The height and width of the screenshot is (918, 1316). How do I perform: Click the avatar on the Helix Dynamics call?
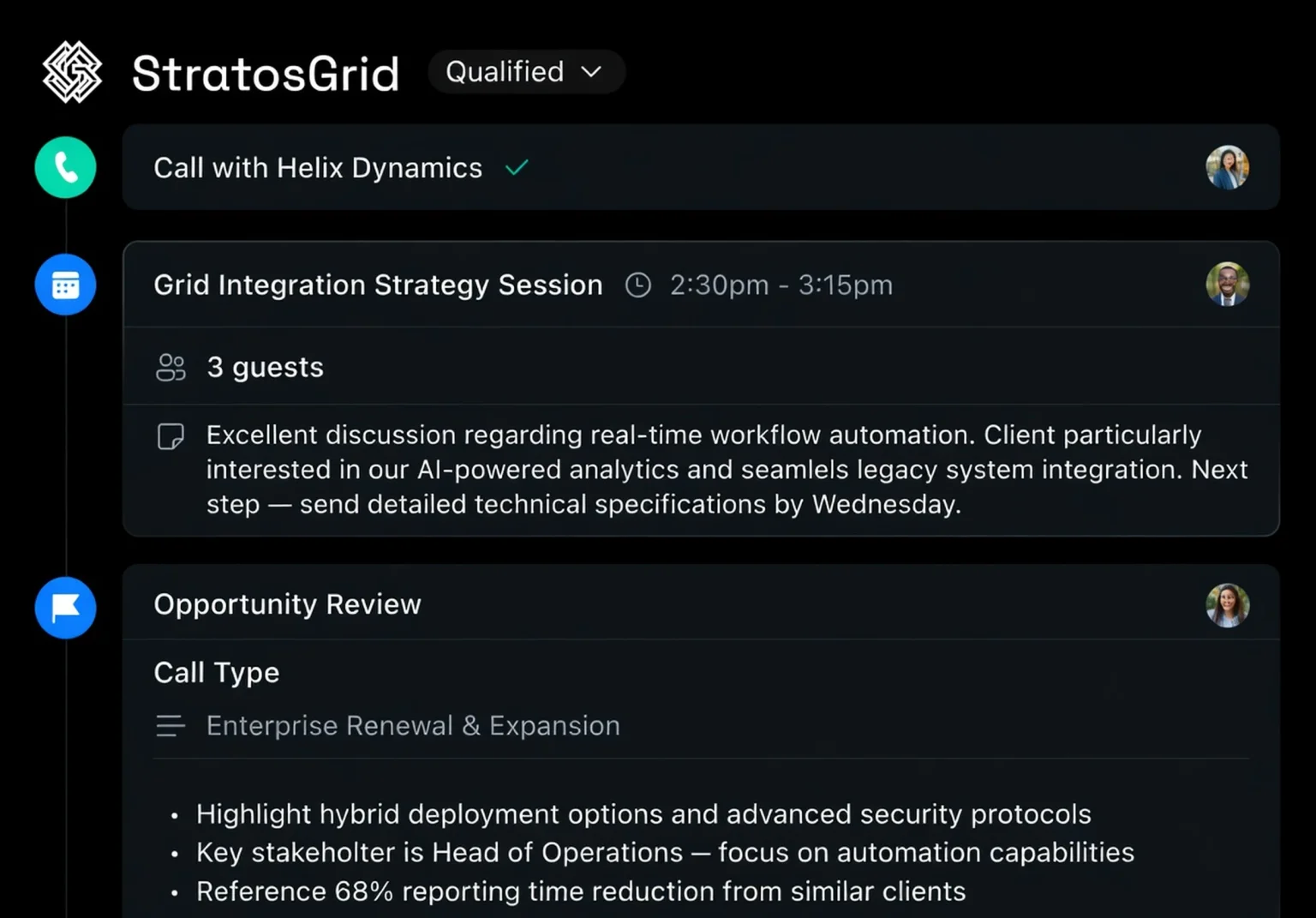[1227, 167]
